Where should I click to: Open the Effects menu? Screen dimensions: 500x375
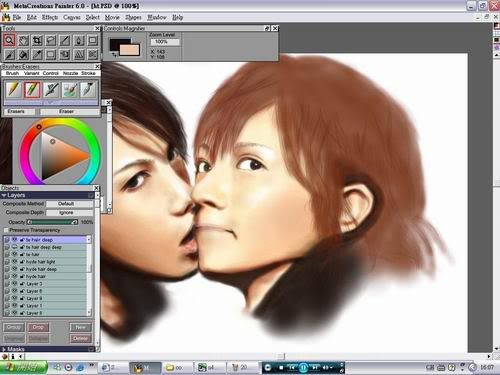click(x=50, y=17)
